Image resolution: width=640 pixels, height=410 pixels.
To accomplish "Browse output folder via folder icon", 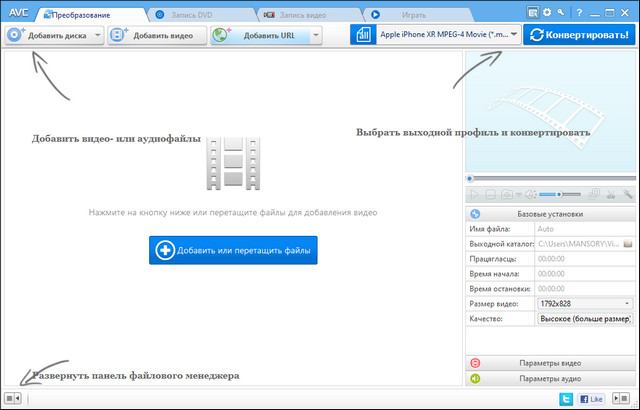I will [x=628, y=244].
